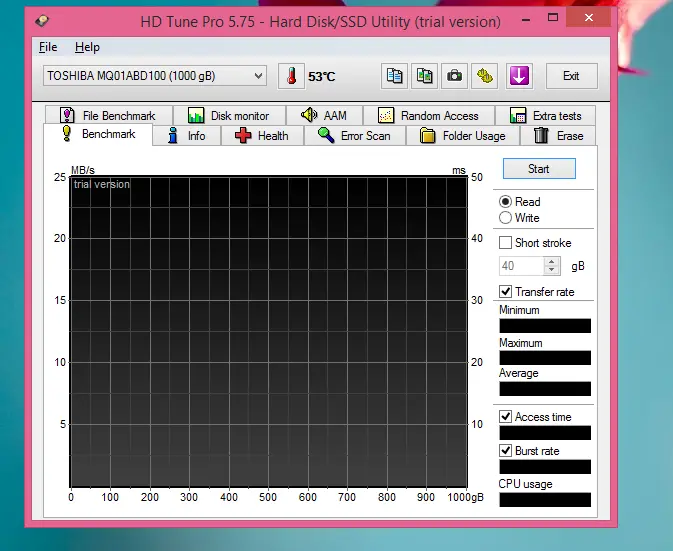Switch to the Random Access tab
Image resolution: width=673 pixels, height=551 pixels.
[x=429, y=115]
